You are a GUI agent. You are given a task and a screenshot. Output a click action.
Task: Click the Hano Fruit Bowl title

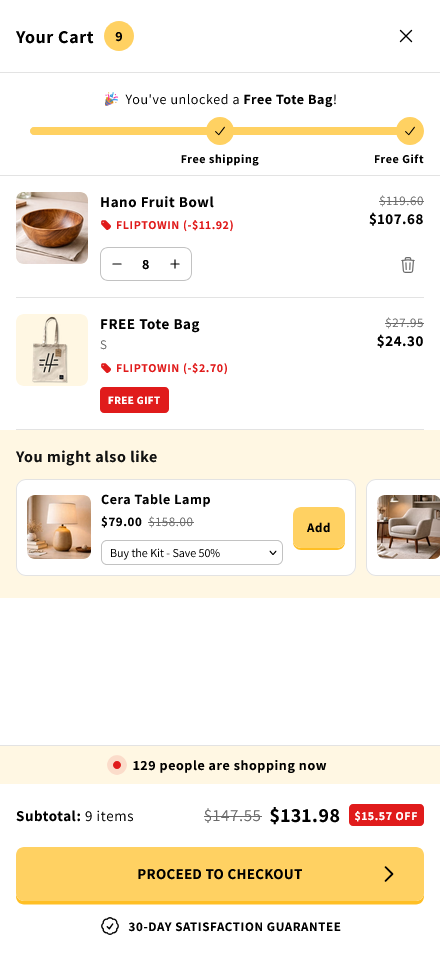(157, 202)
